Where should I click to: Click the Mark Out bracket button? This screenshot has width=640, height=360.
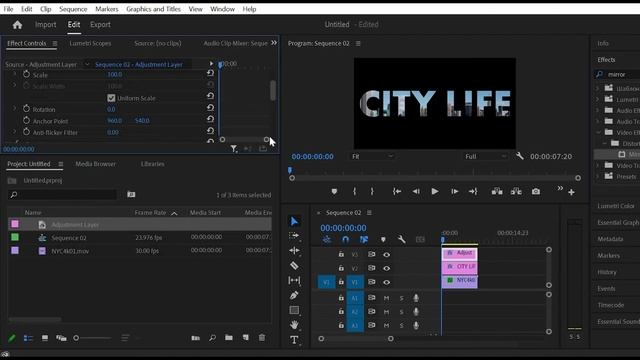point(372,191)
